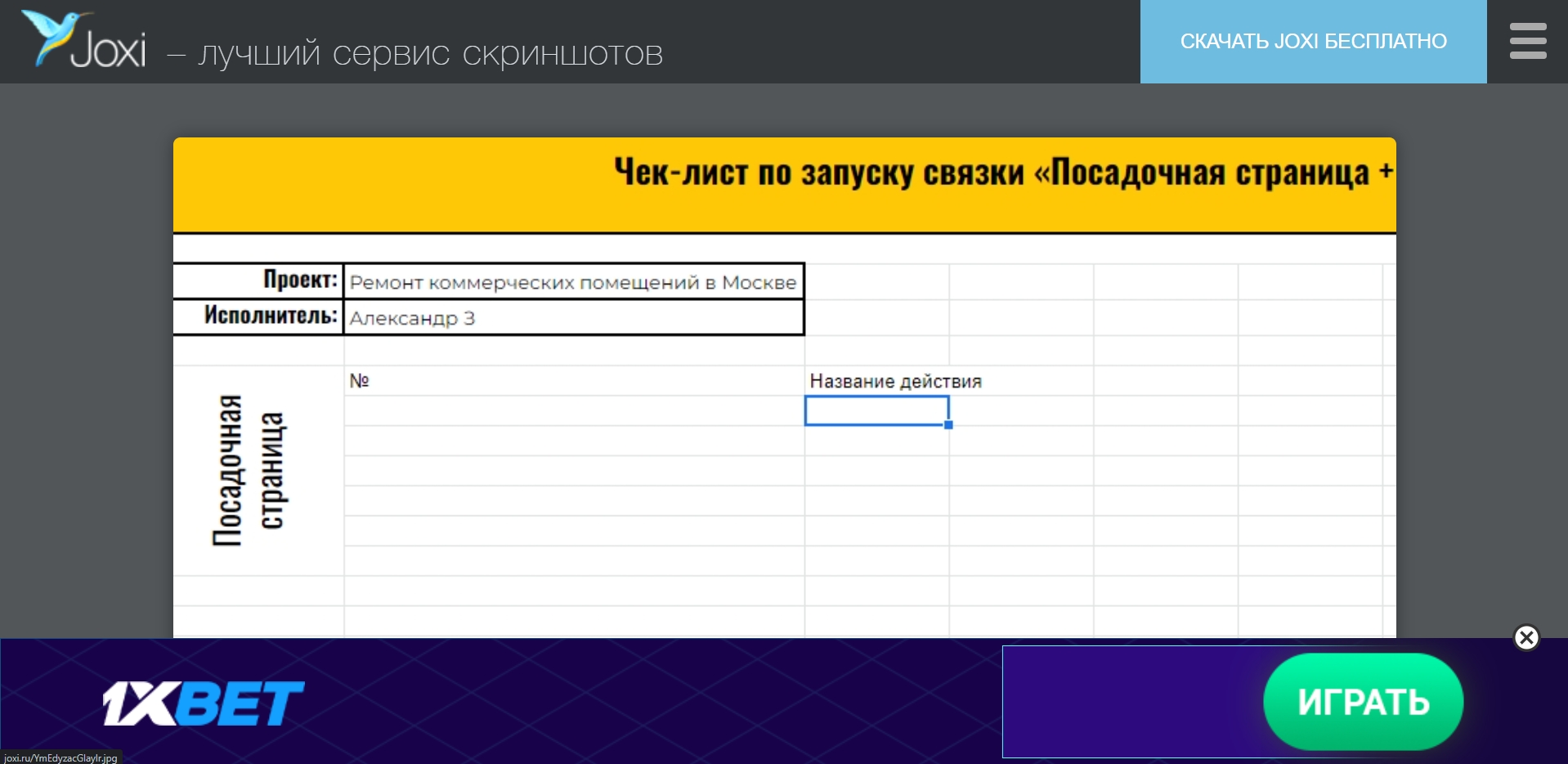Screen dimensions: 1568x764
Task: Click the joxi.ru status bar URL
Action: click(60, 757)
